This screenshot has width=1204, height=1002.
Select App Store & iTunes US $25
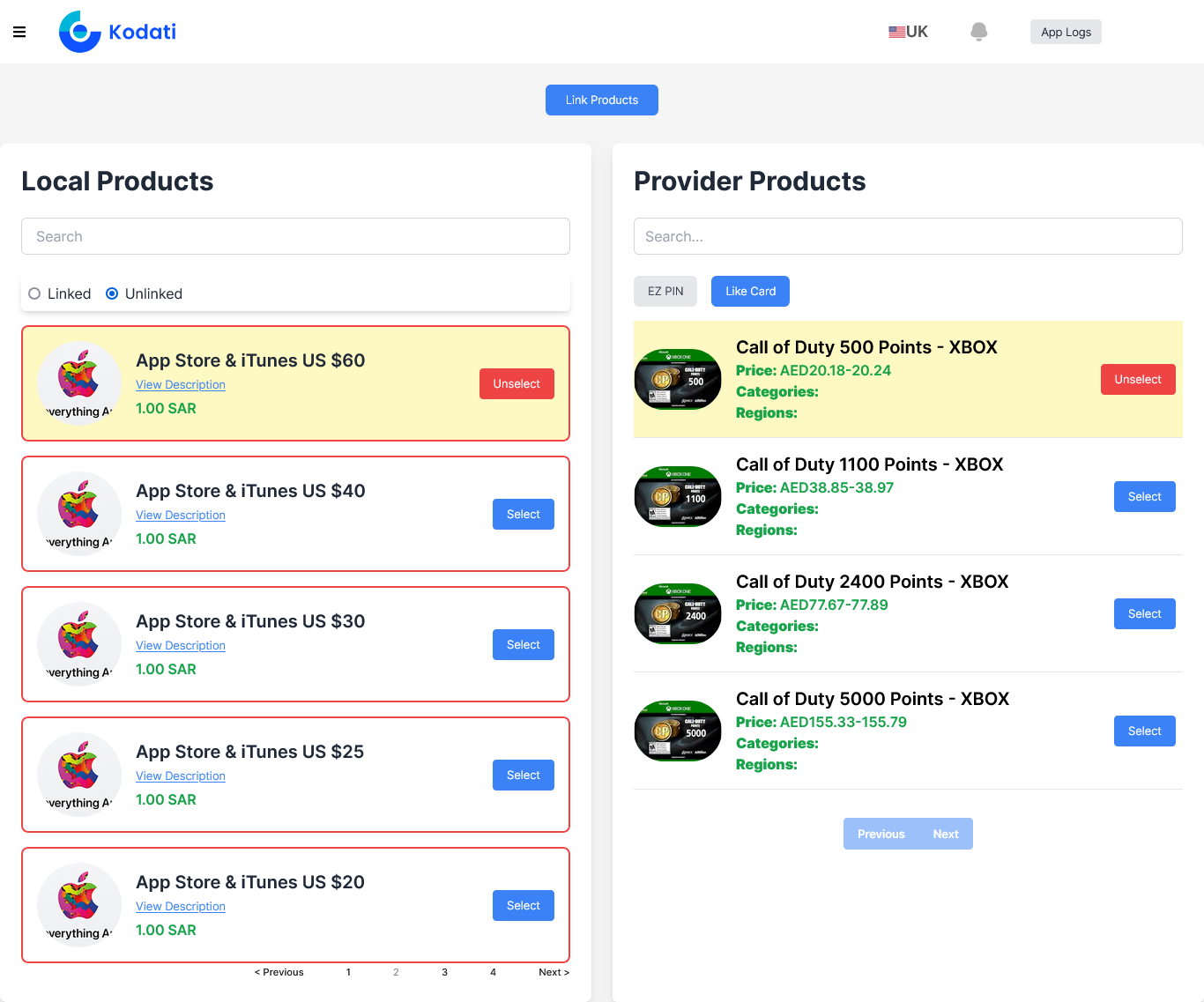[524, 775]
